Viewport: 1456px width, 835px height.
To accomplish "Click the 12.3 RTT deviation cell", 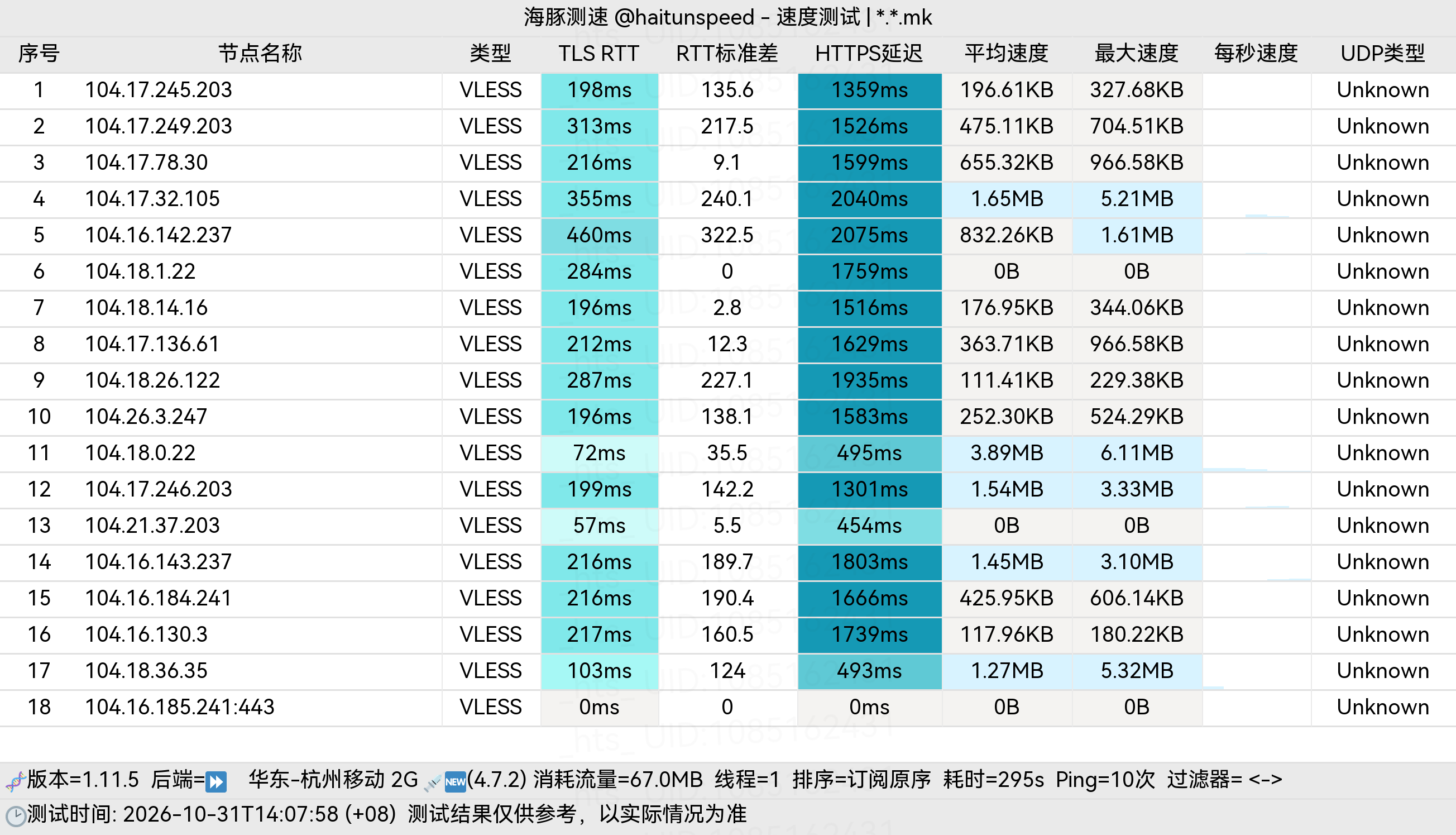I will [x=727, y=344].
